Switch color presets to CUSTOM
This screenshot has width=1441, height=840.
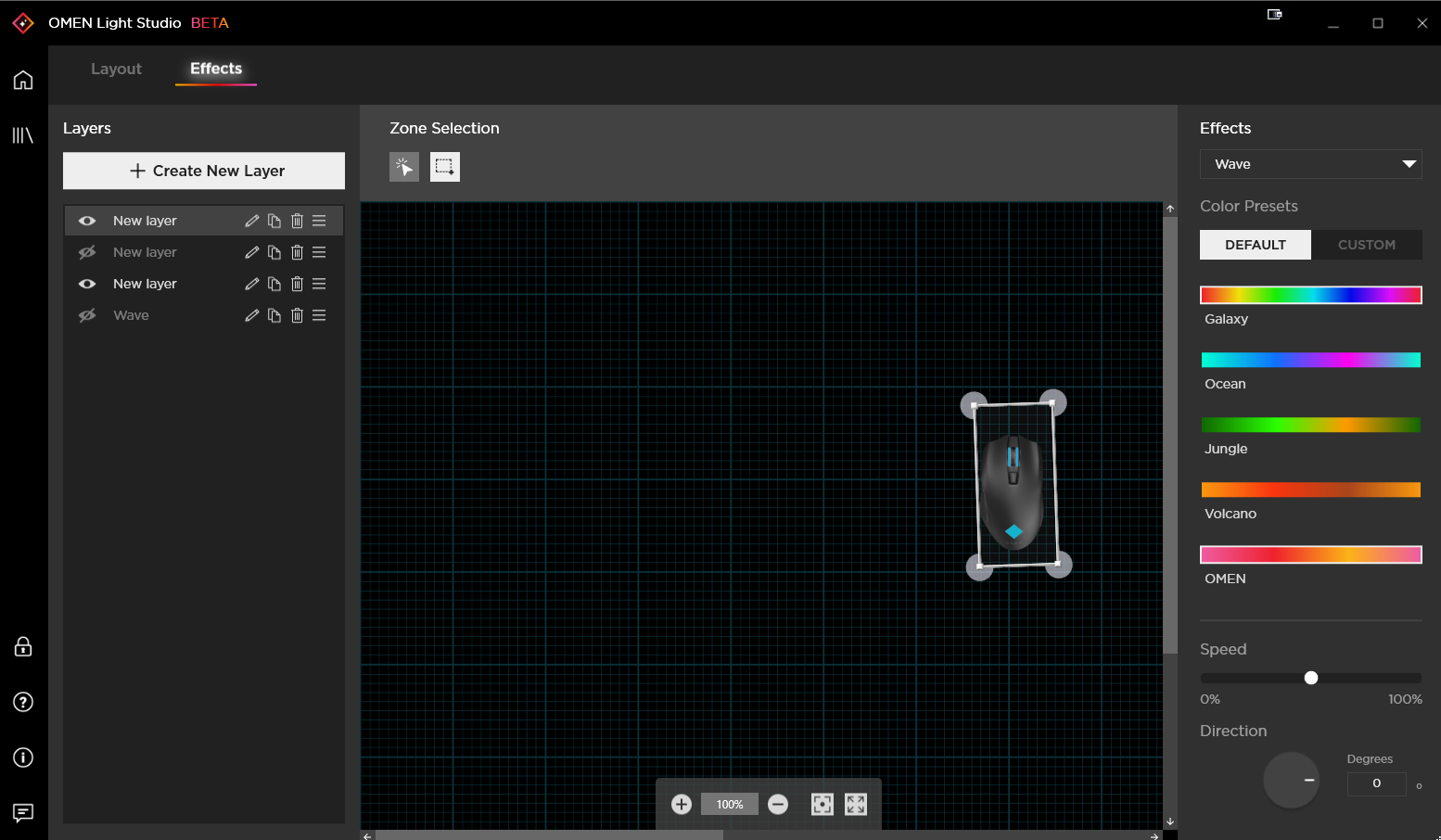click(1367, 245)
